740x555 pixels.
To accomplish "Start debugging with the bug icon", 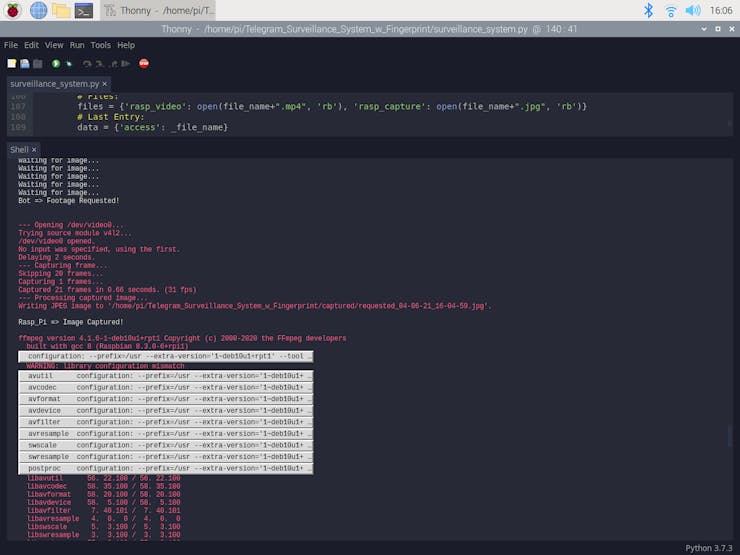I will click(x=69, y=63).
